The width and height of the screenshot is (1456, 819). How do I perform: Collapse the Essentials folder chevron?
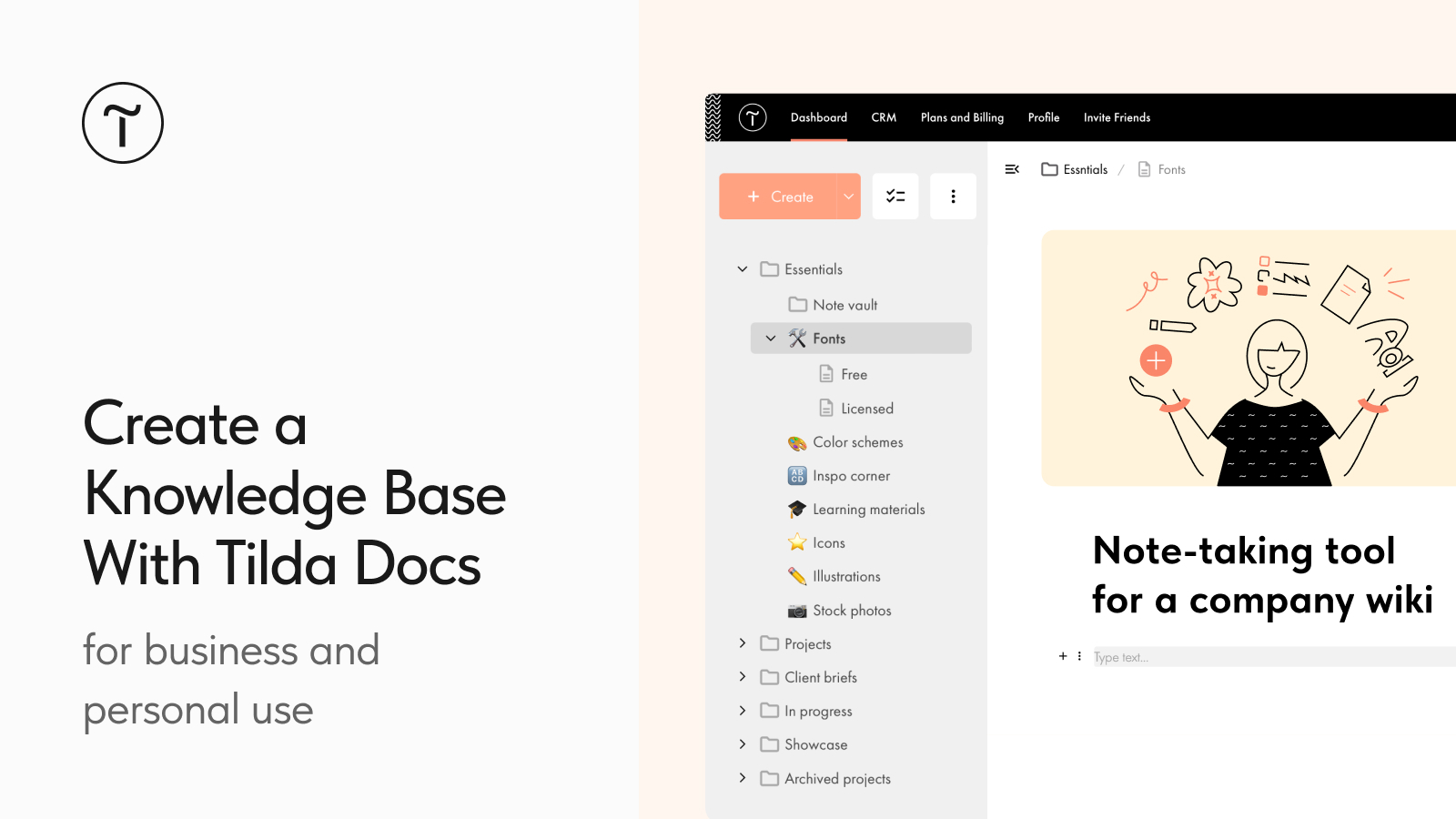[743, 269]
